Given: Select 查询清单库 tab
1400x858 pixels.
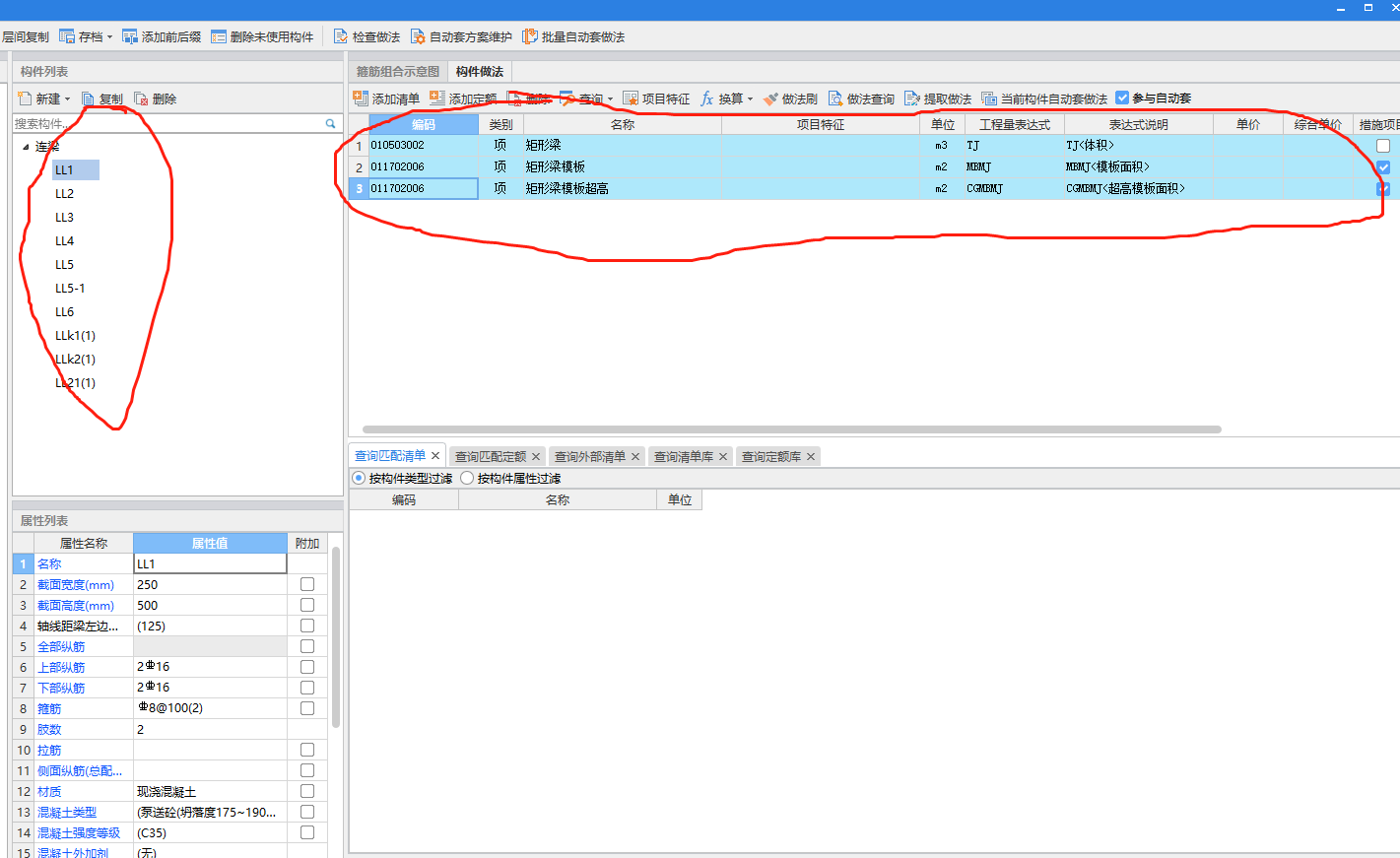Looking at the screenshot, I should (684, 457).
